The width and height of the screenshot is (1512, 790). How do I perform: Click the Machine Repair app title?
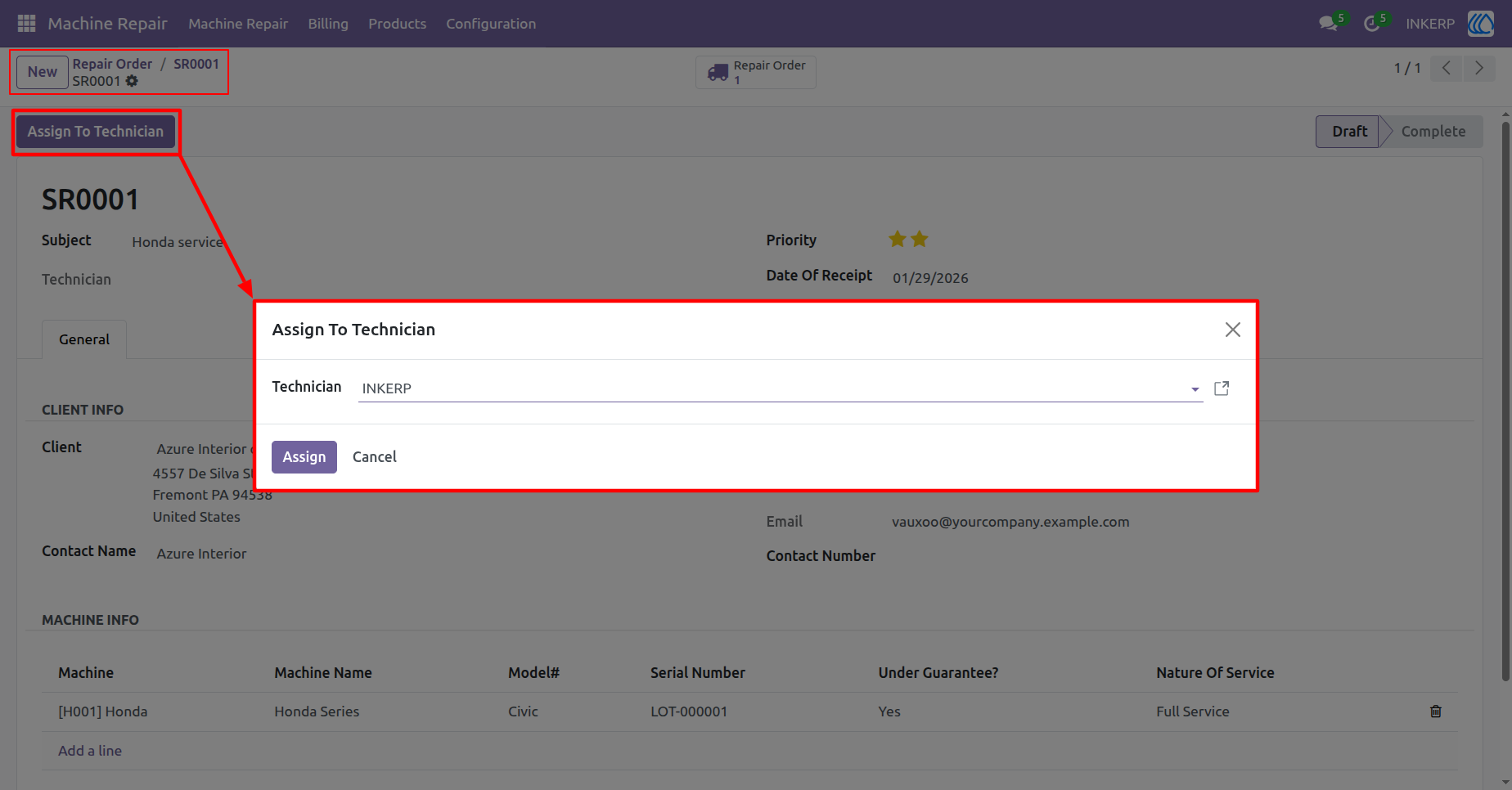pos(107,24)
